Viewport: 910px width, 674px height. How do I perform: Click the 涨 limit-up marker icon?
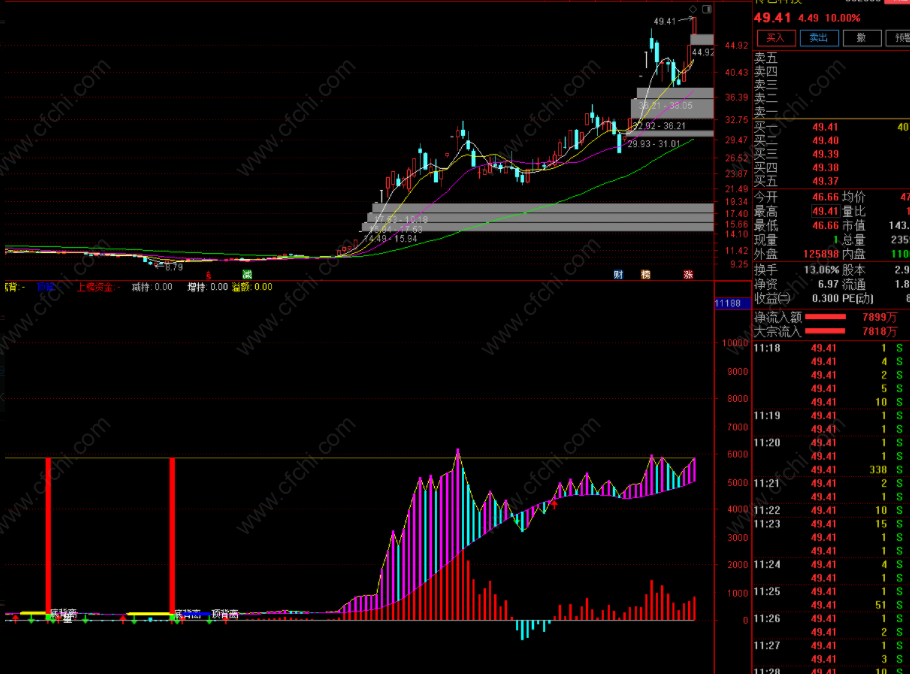688,275
